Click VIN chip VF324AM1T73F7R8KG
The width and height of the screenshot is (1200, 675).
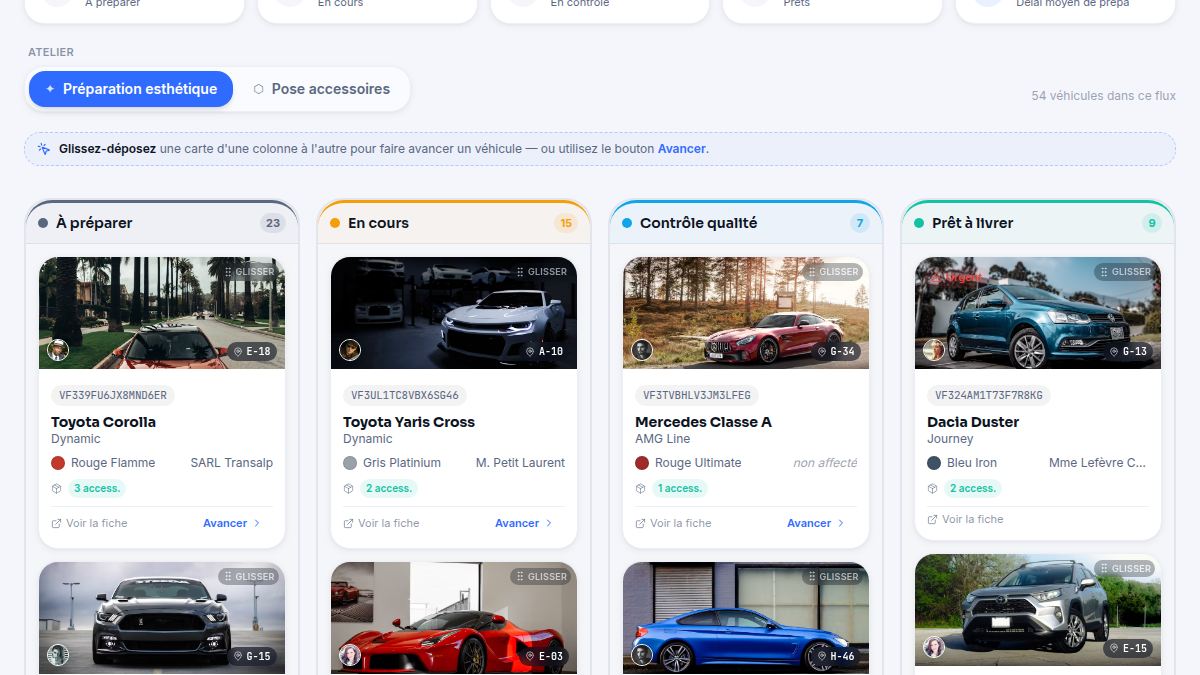989,395
